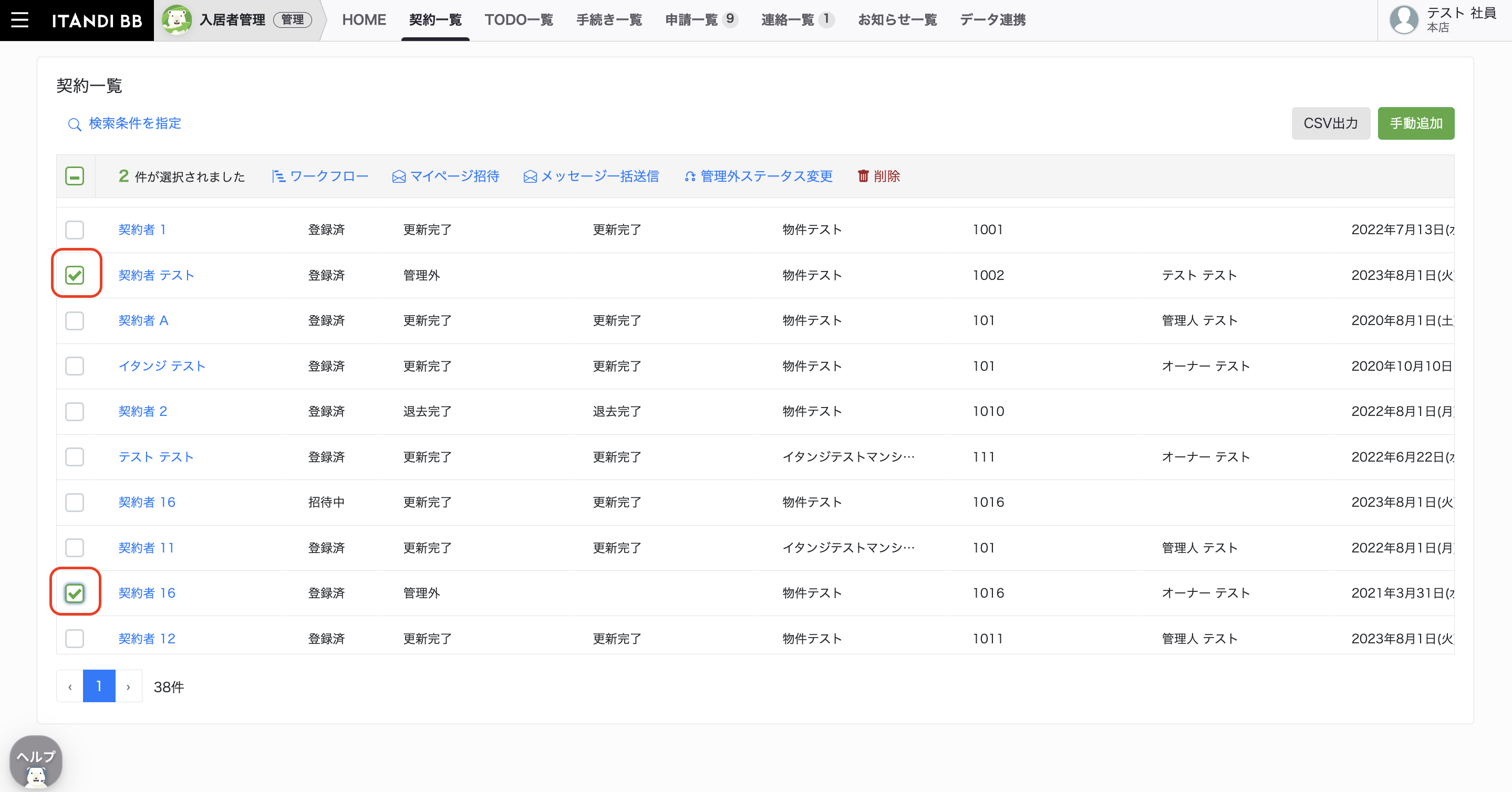Check the box for 契約者 1
This screenshot has height=792, width=1512.
(x=75, y=230)
